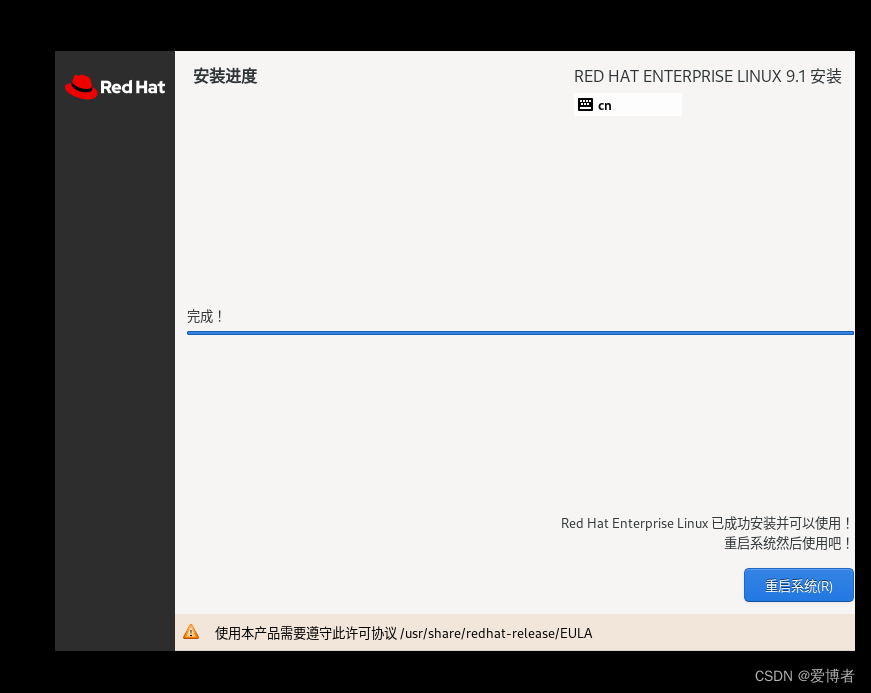Click the CSDN @爱博者 watermark text
The height and width of the screenshot is (693, 871).
pyautogui.click(x=805, y=675)
